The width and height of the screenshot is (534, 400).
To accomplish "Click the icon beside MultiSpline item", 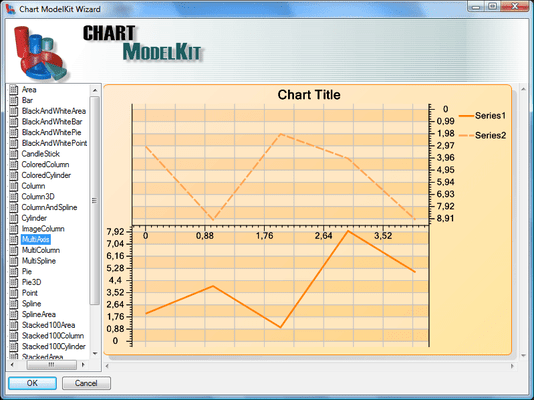I will coord(14,261).
